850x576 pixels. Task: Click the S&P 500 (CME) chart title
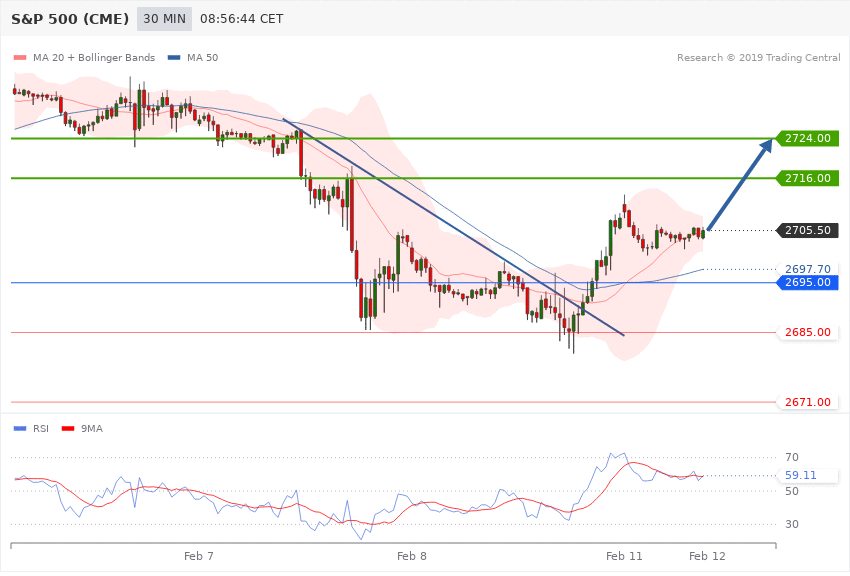click(x=70, y=19)
